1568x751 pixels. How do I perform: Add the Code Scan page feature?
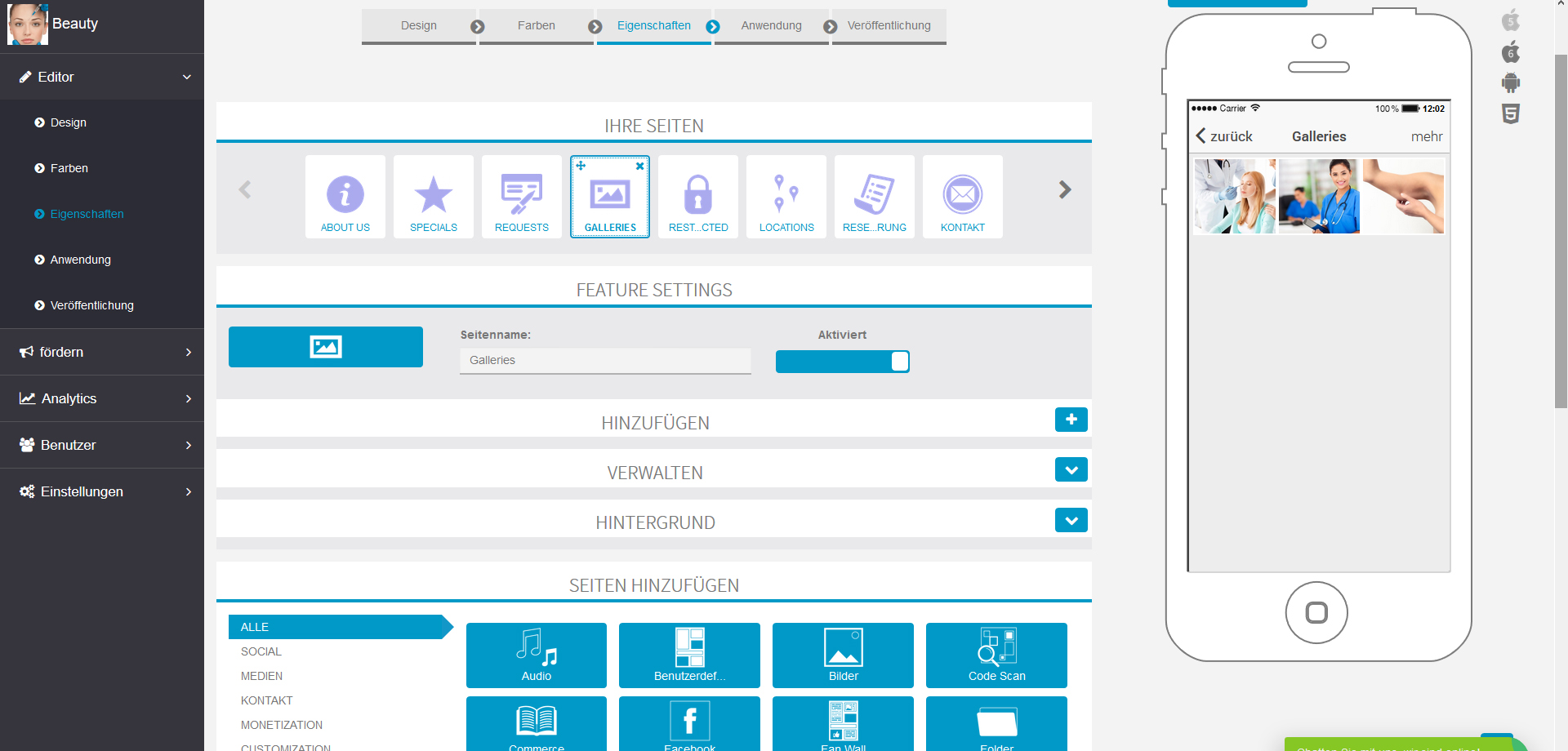pyautogui.click(x=996, y=655)
